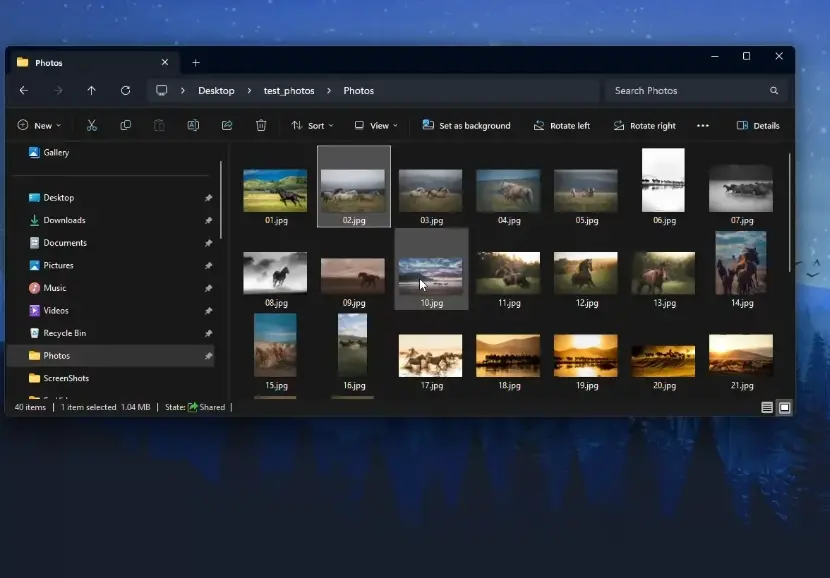This screenshot has height=578, width=830.
Task: Switch to the Photos tab
Action: coord(48,62)
